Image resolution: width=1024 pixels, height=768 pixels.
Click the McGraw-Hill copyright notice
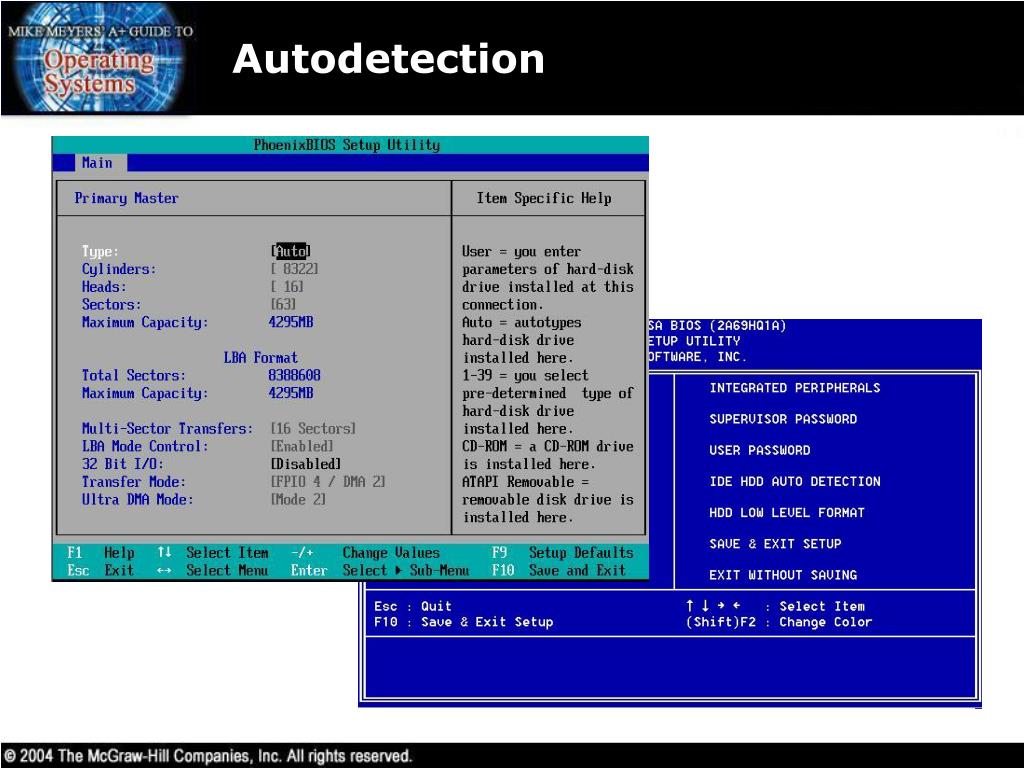click(x=208, y=756)
